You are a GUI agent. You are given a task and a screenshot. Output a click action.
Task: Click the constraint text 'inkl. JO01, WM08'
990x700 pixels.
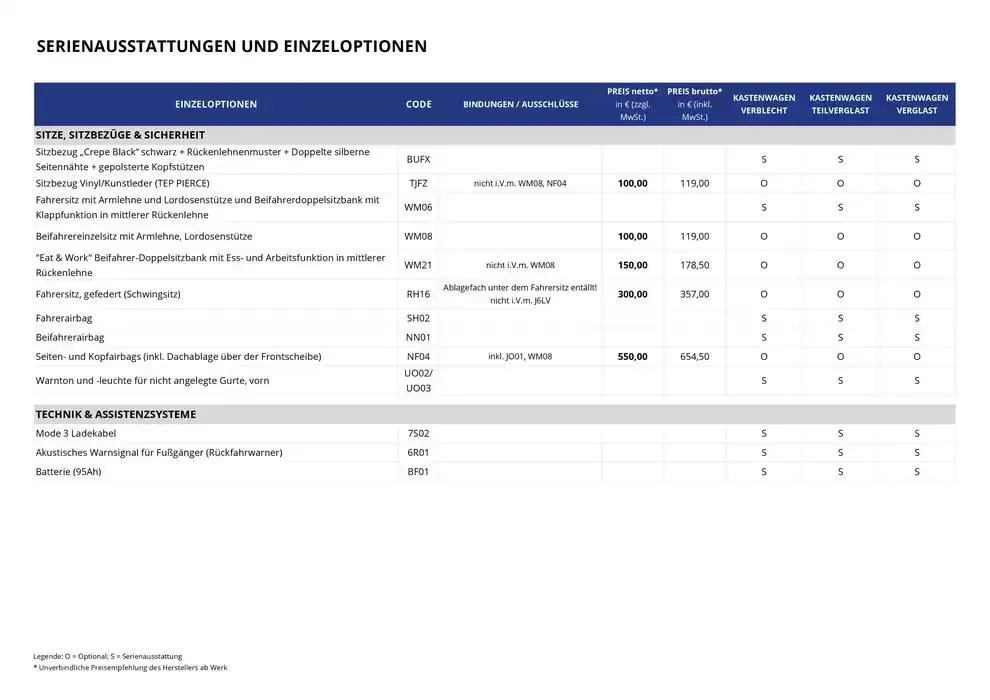coord(520,356)
